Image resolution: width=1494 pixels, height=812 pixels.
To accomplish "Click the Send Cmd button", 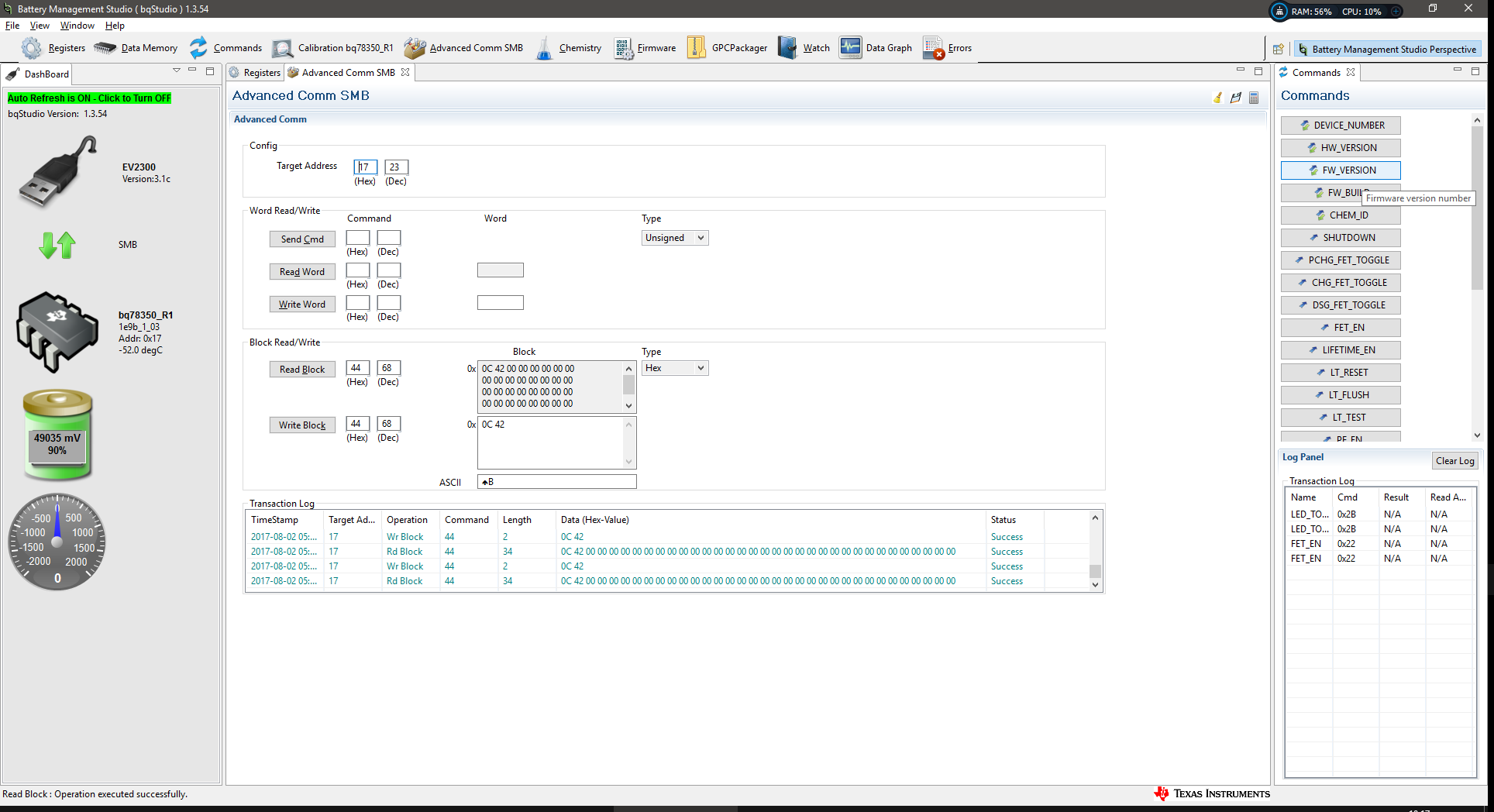I will pyautogui.click(x=302, y=239).
